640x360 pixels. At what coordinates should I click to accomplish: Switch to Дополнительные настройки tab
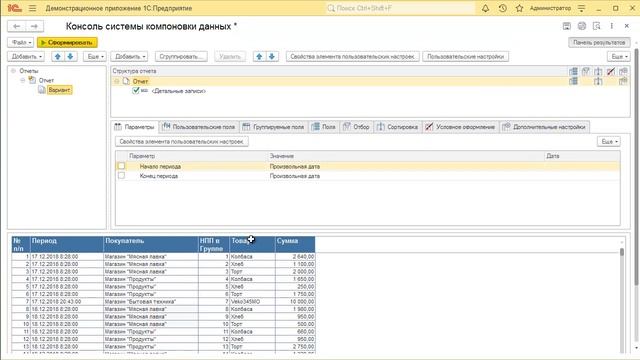(x=544, y=127)
